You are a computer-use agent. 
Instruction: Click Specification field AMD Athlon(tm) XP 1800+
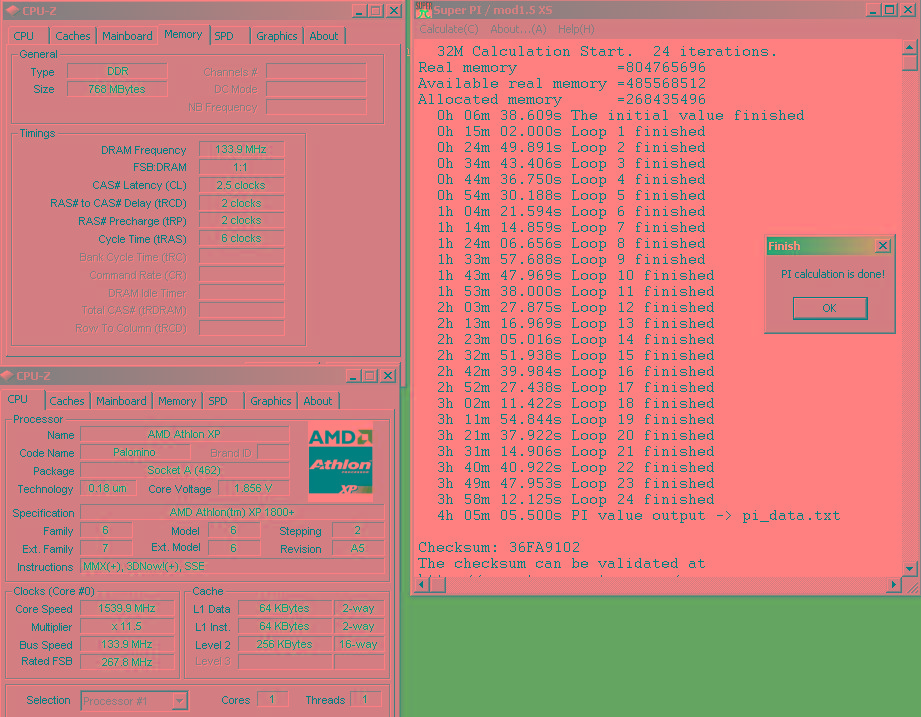232,512
